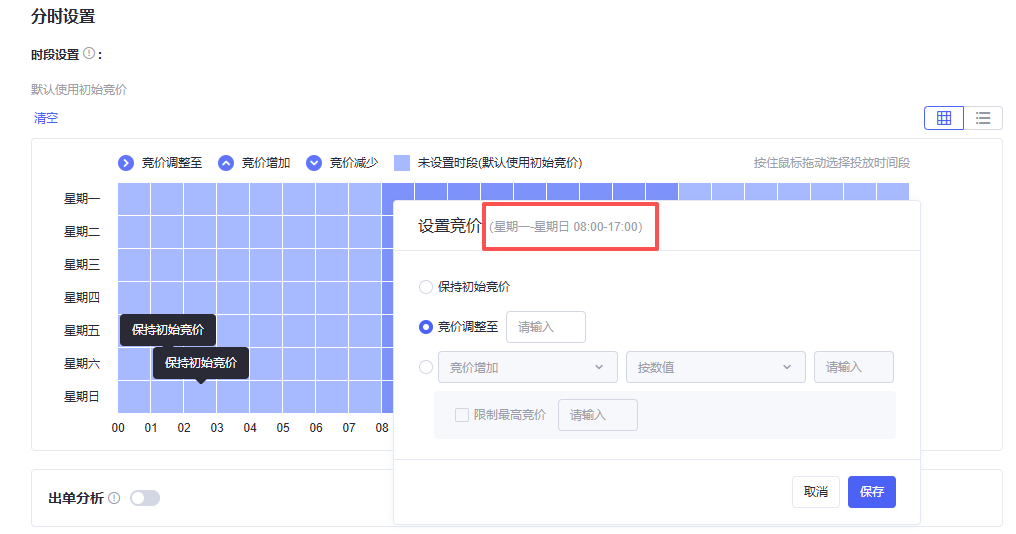Image resolution: width=1016 pixels, height=534 pixels.
Task: Click the 竞价减少 legend down-arrow icon
Action: (314, 163)
